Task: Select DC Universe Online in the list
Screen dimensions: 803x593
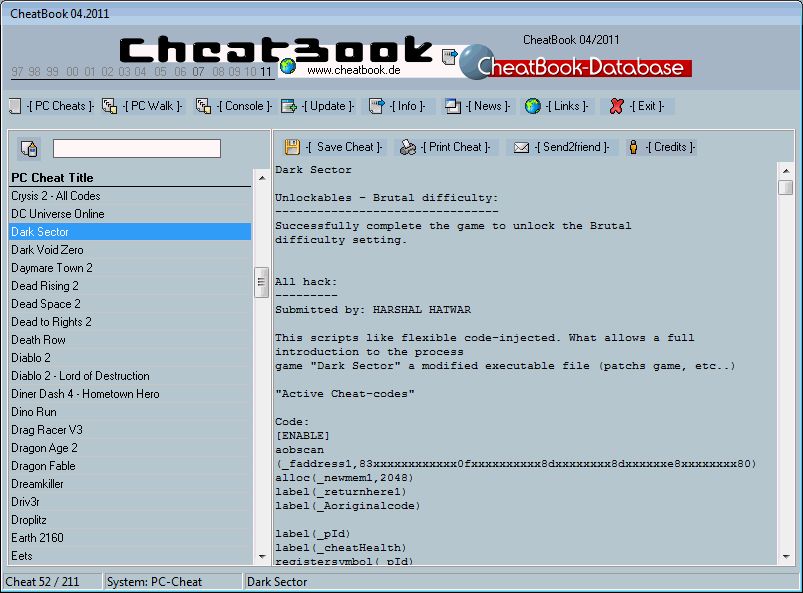Action: point(131,214)
